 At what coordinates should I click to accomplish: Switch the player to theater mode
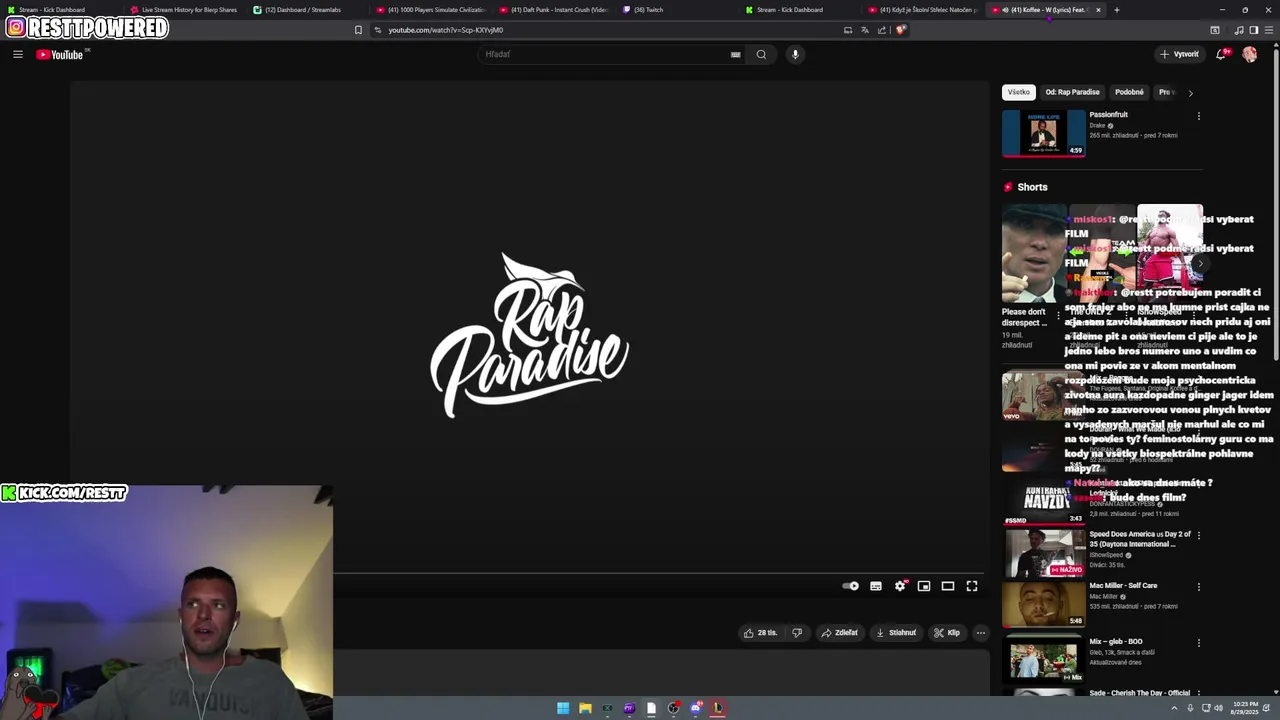click(948, 586)
